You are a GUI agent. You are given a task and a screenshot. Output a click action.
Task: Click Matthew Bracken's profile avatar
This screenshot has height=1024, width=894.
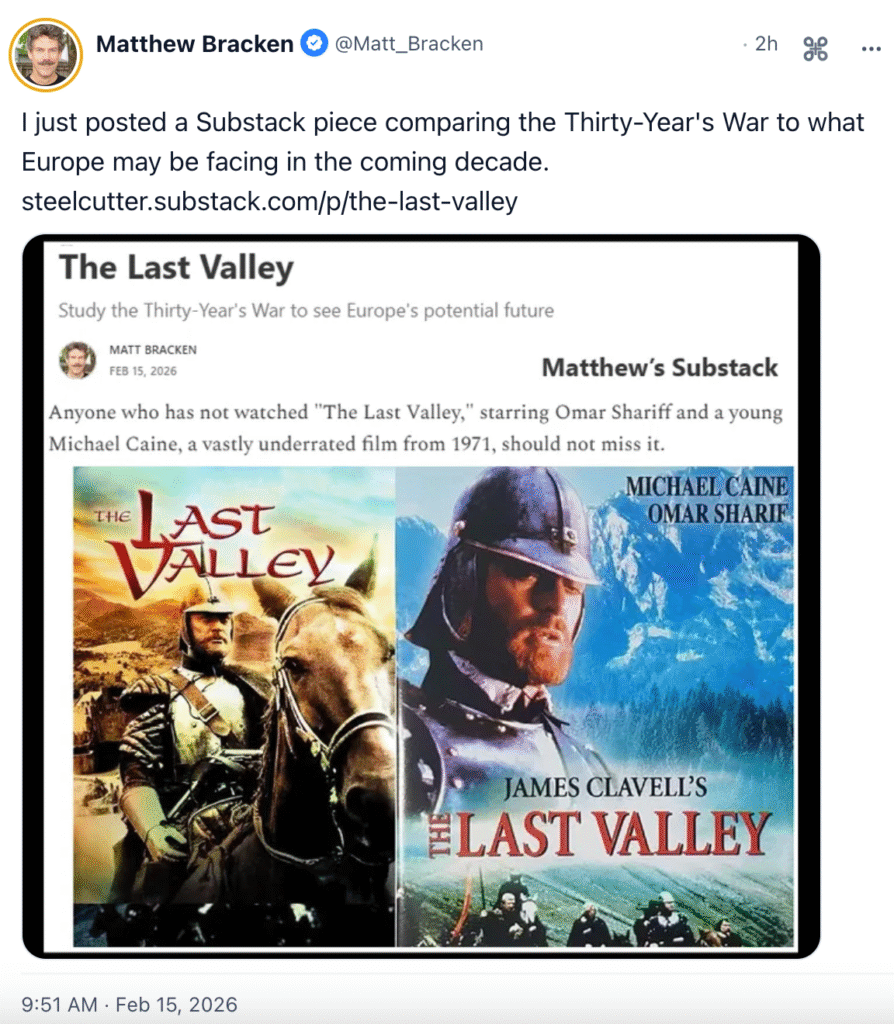point(45,53)
